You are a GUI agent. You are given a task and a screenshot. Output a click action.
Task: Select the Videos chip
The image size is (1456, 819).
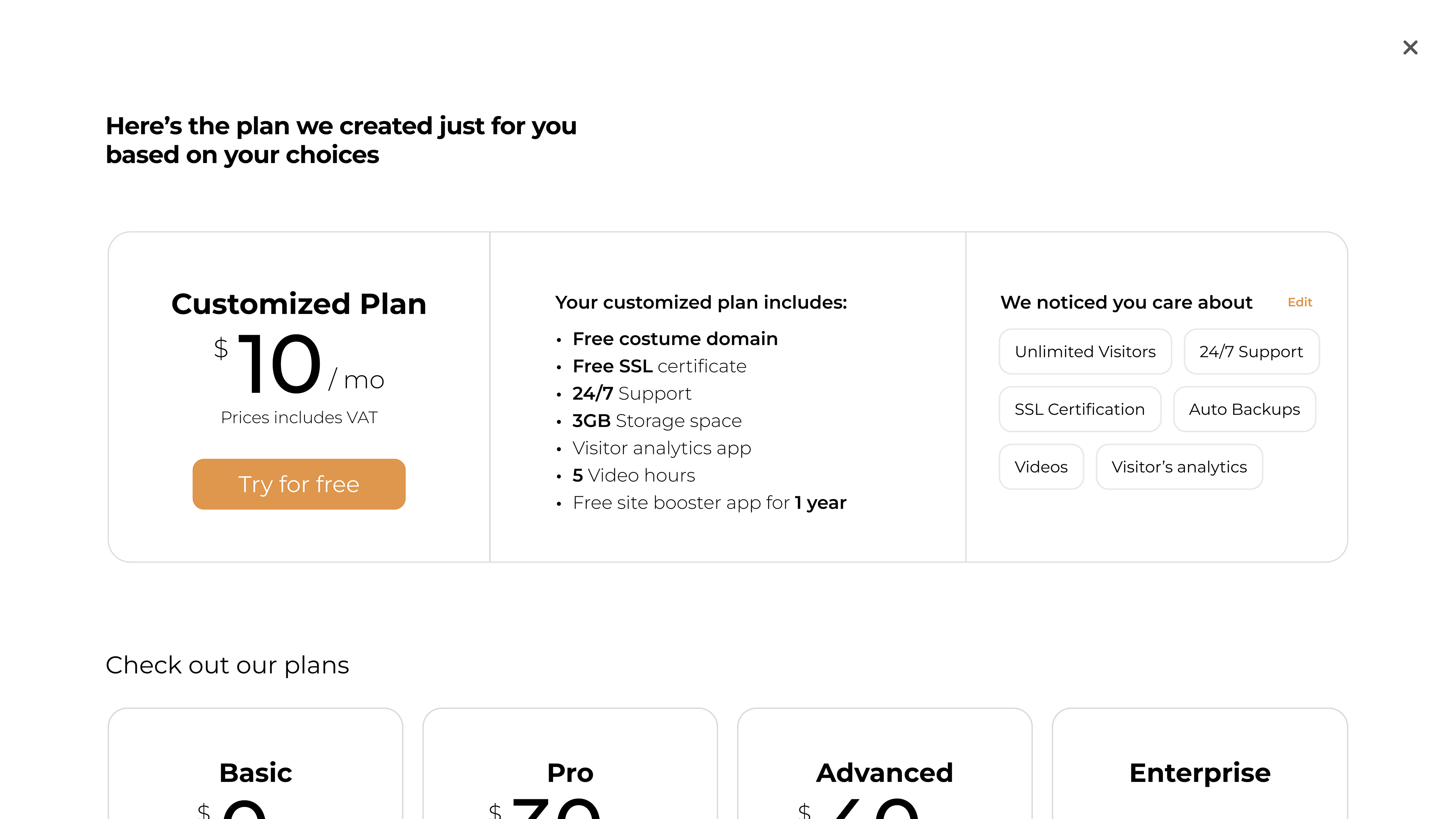coord(1040,467)
